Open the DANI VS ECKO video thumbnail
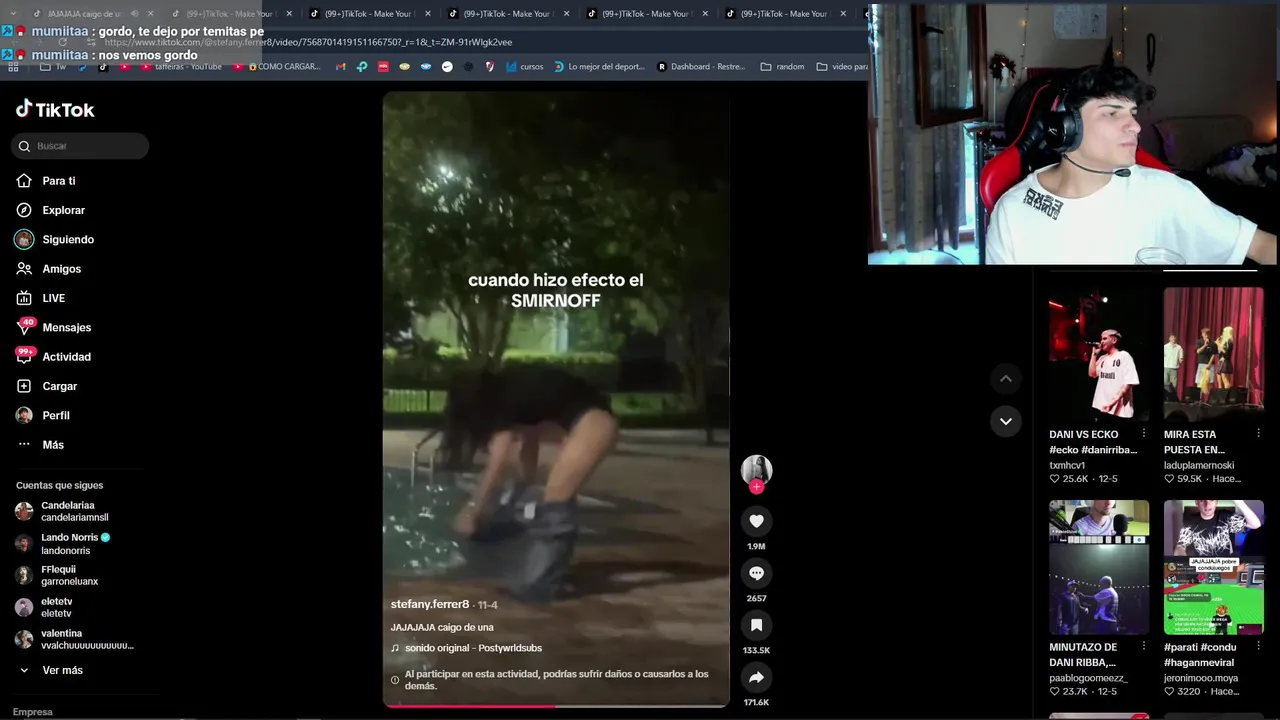 tap(1099, 354)
